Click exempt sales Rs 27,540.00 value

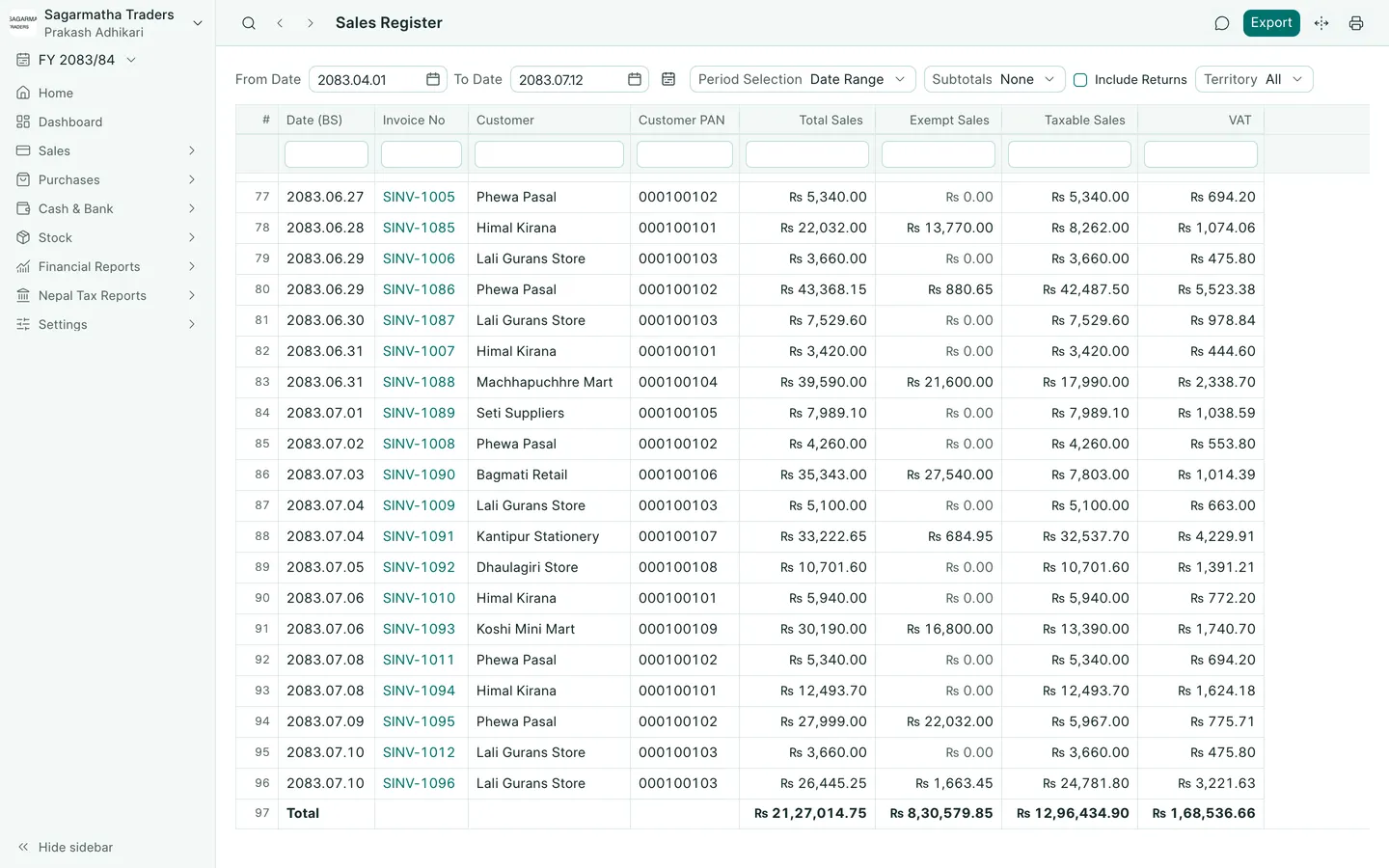tap(950, 475)
